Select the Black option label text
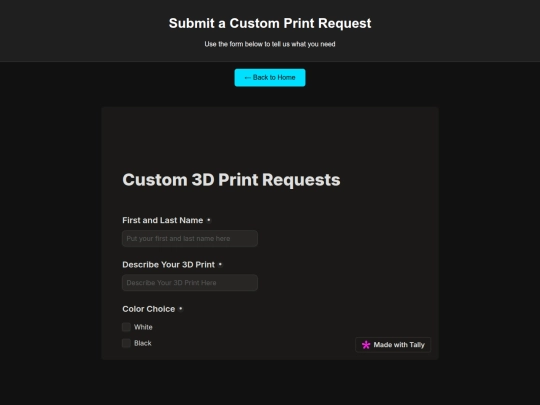Screen dimensions: 540x405 click(x=143, y=343)
